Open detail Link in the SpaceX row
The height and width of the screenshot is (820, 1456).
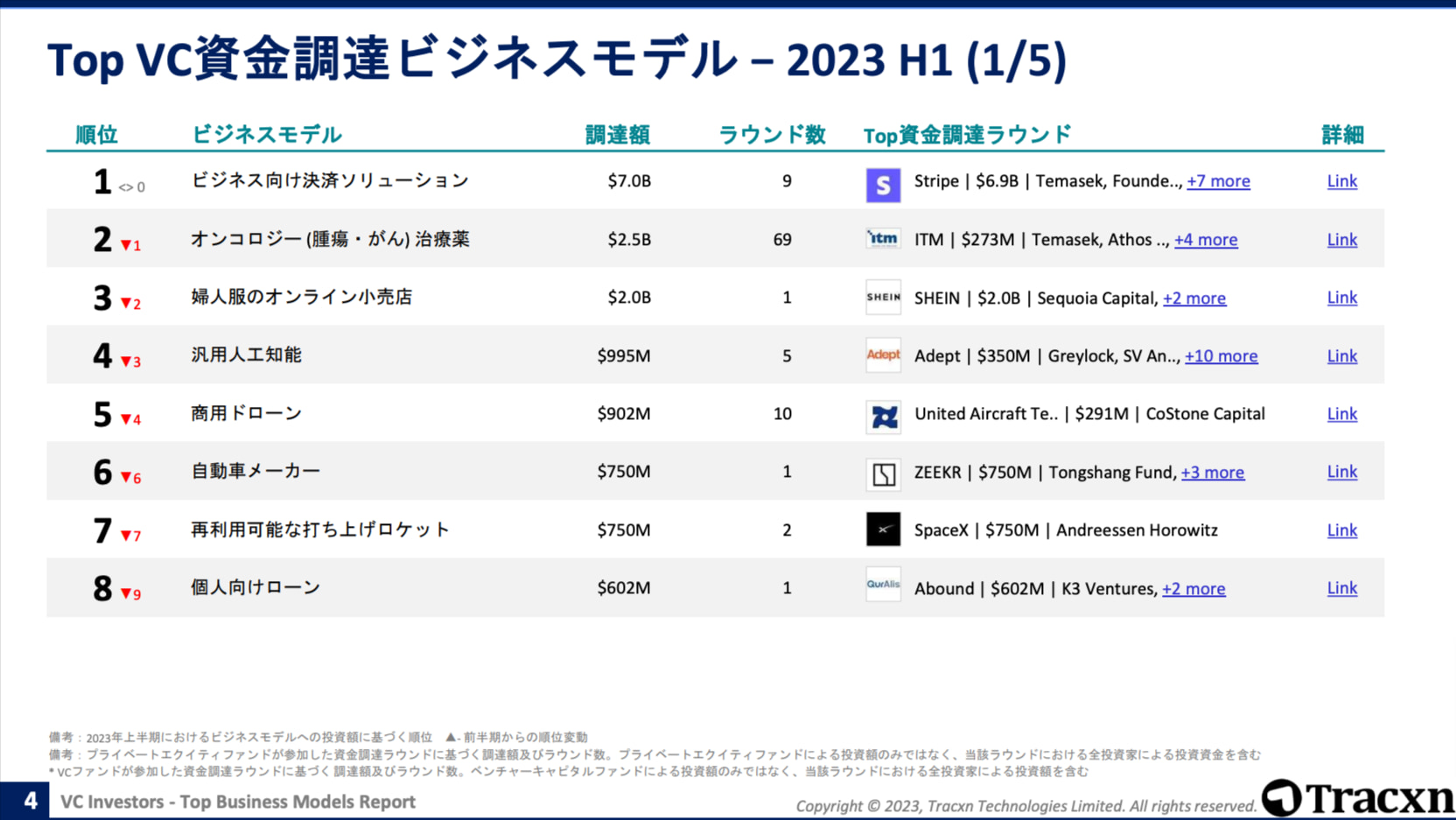[x=1341, y=530]
